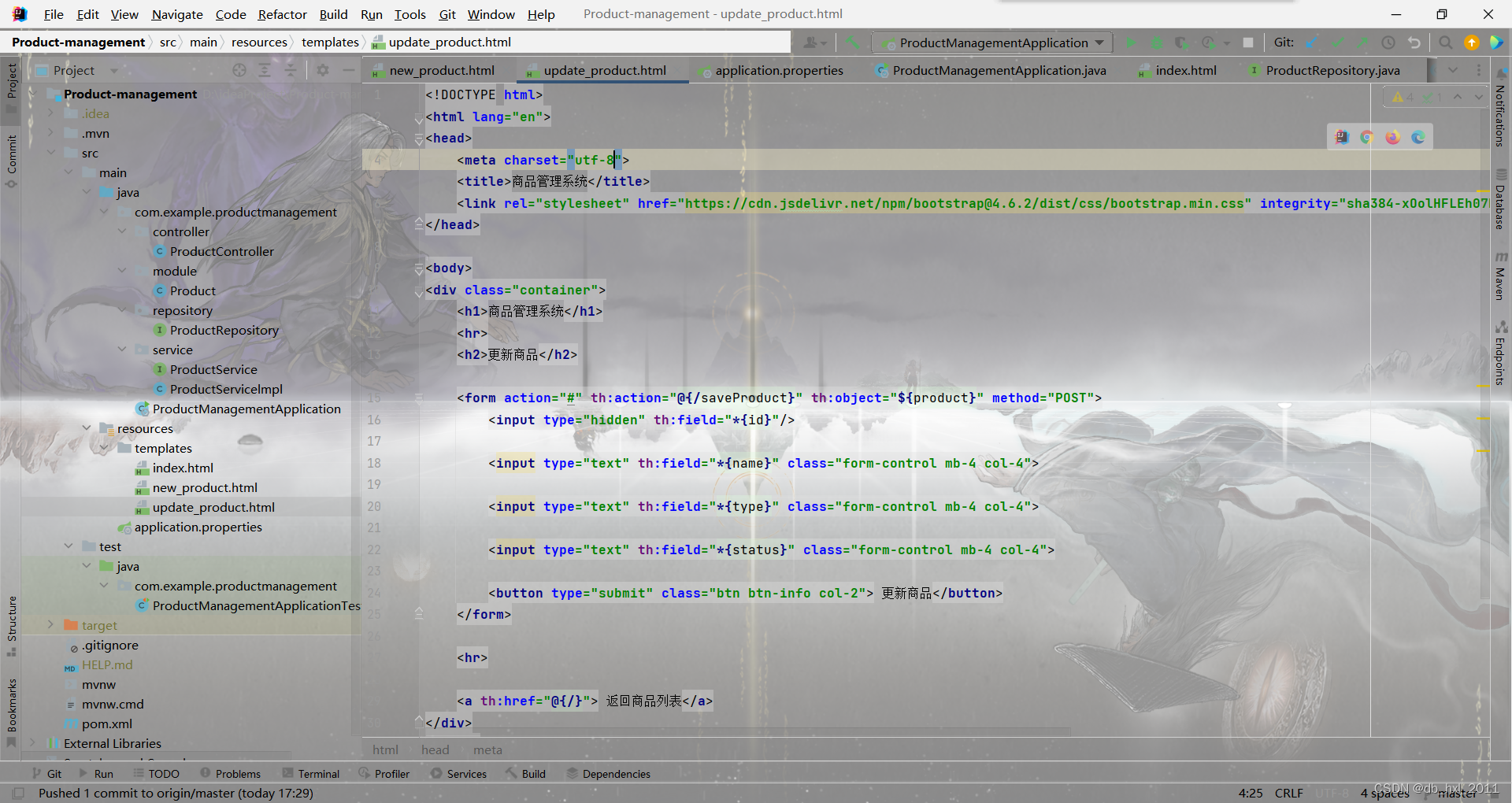This screenshot has height=803, width=1512.
Task: Open the Problems tool window
Action: click(x=230, y=774)
